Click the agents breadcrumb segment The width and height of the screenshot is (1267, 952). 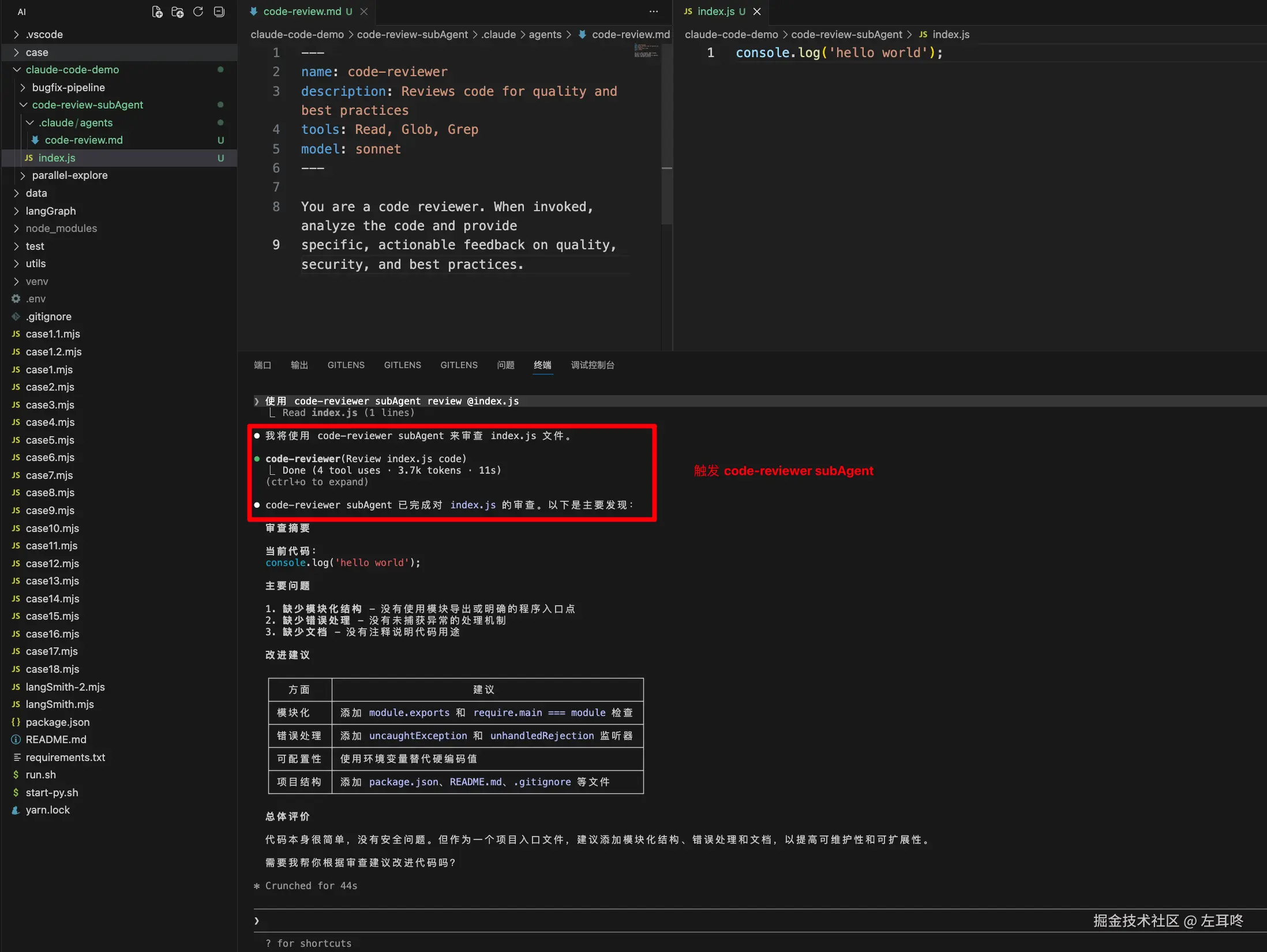click(545, 35)
